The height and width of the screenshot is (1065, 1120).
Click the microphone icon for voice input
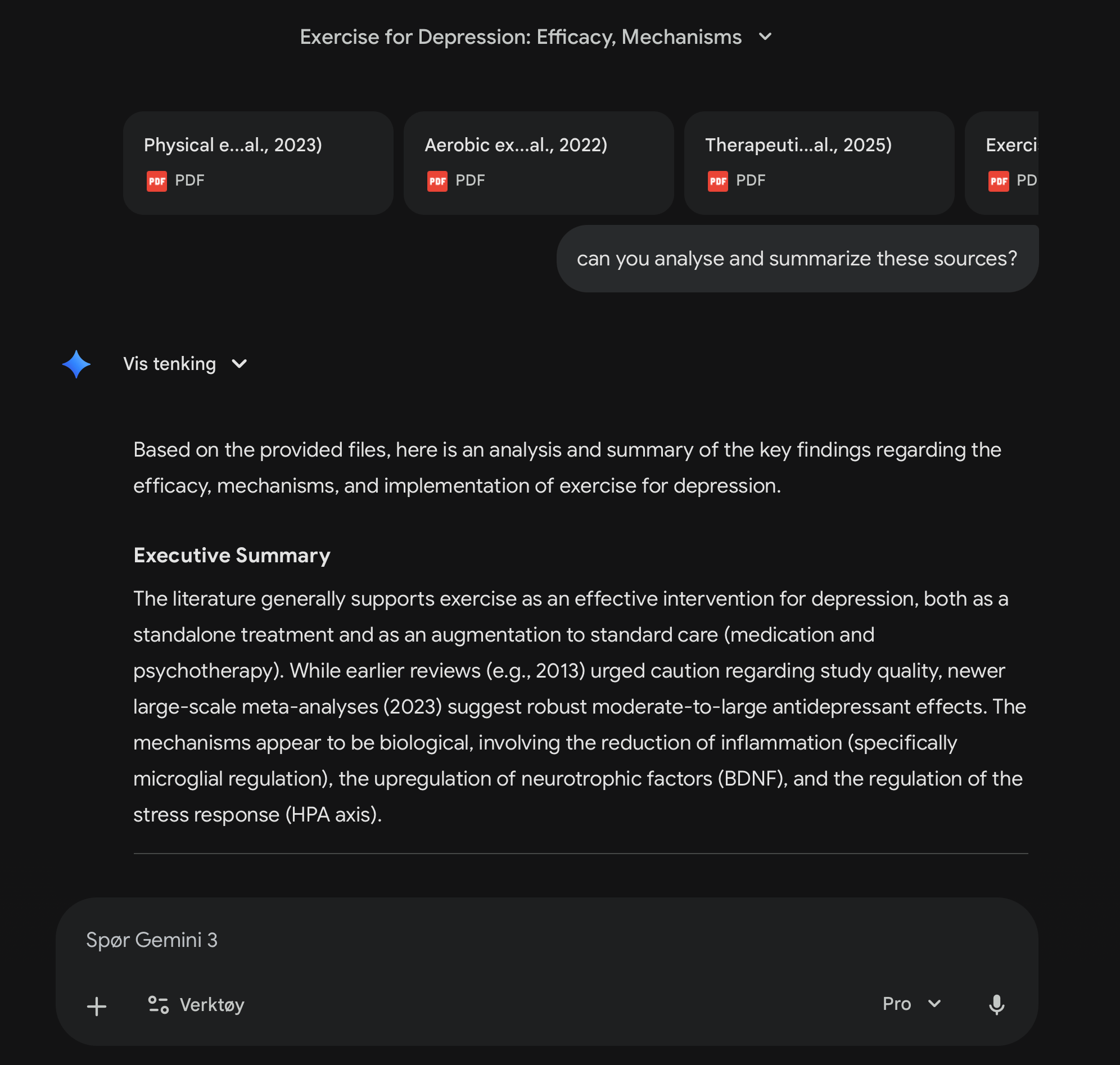tap(996, 1004)
